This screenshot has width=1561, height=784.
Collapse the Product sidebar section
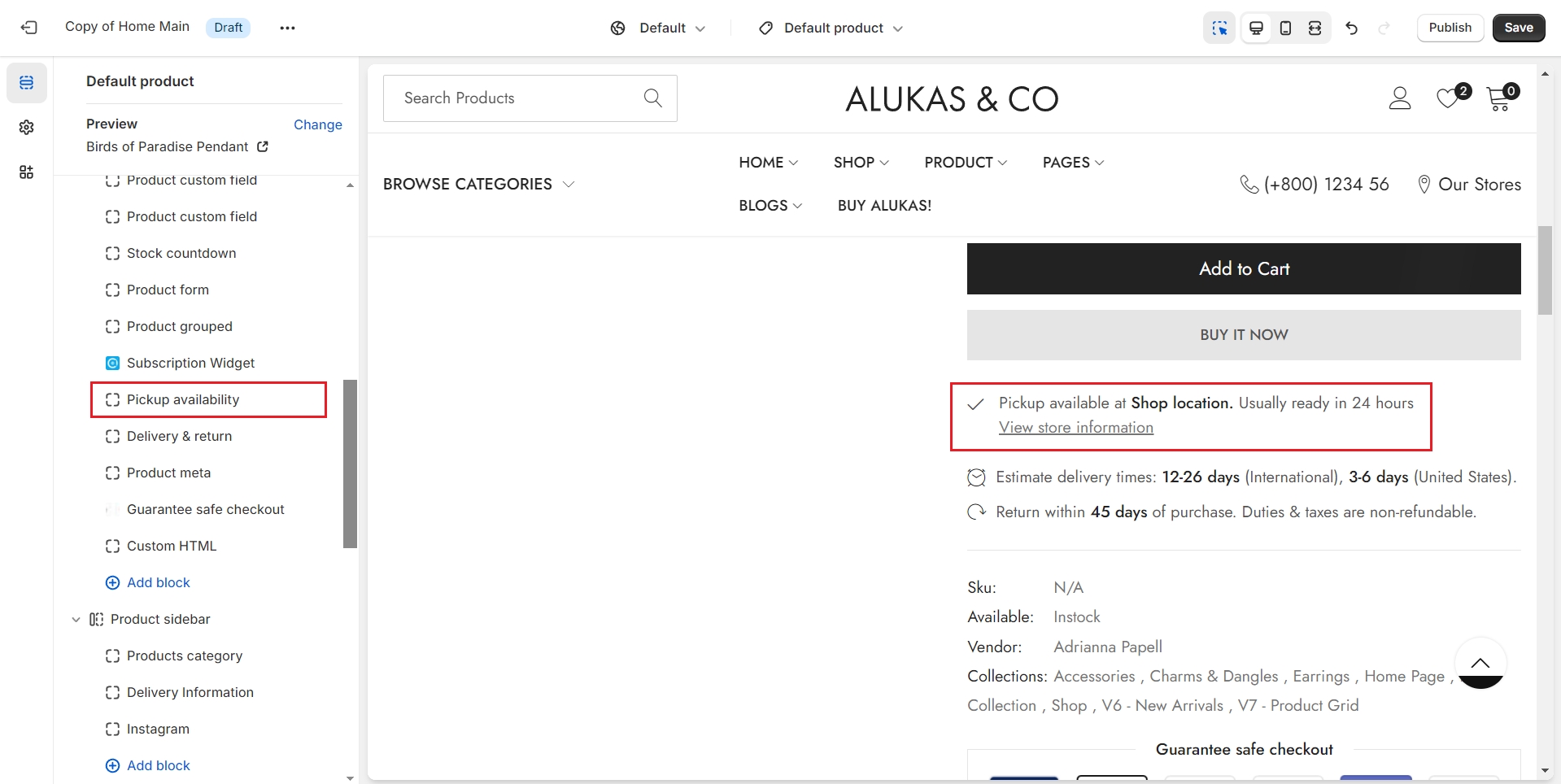[x=76, y=620]
